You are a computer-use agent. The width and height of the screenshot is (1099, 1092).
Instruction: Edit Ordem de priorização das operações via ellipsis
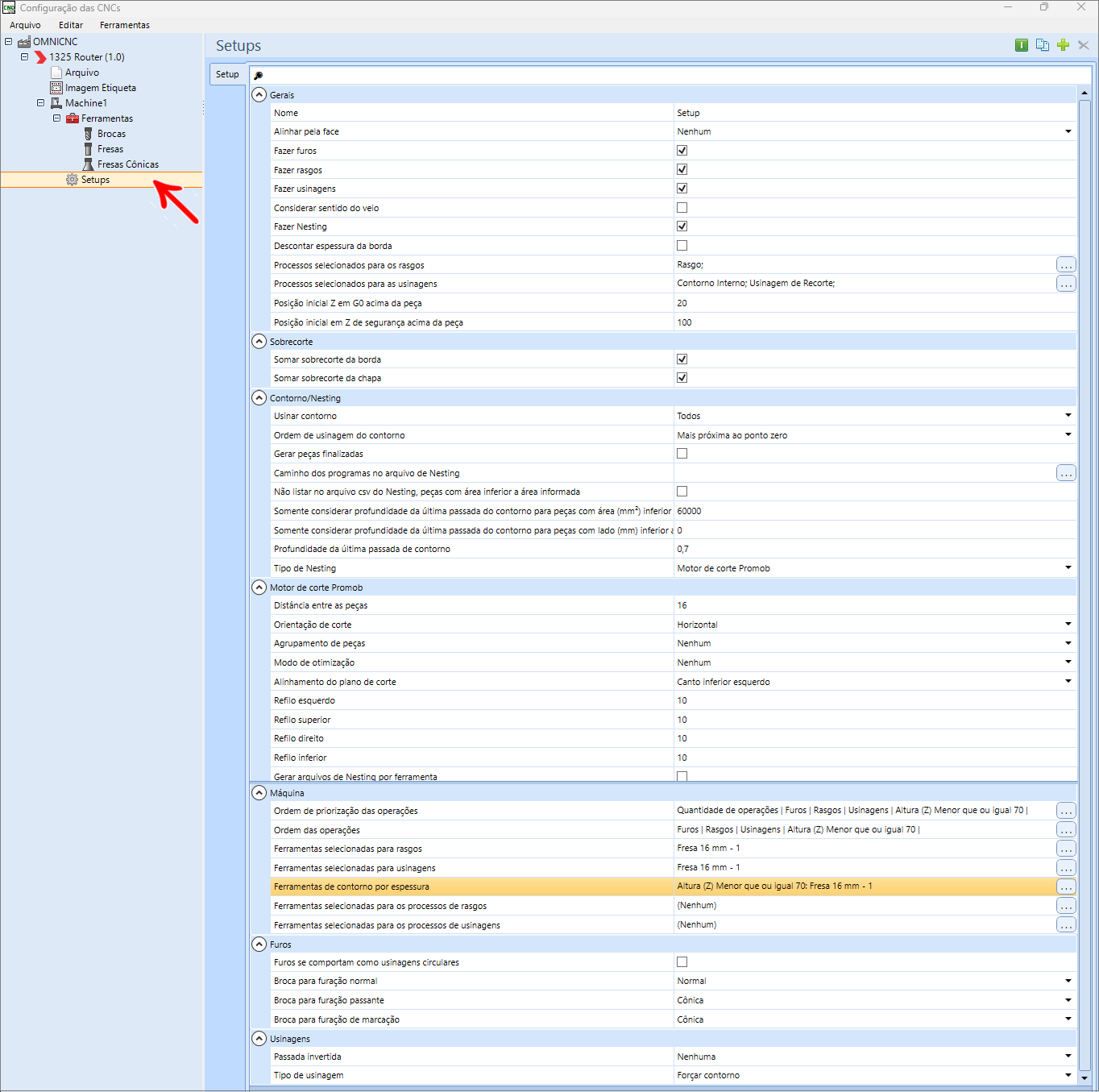[1066, 811]
